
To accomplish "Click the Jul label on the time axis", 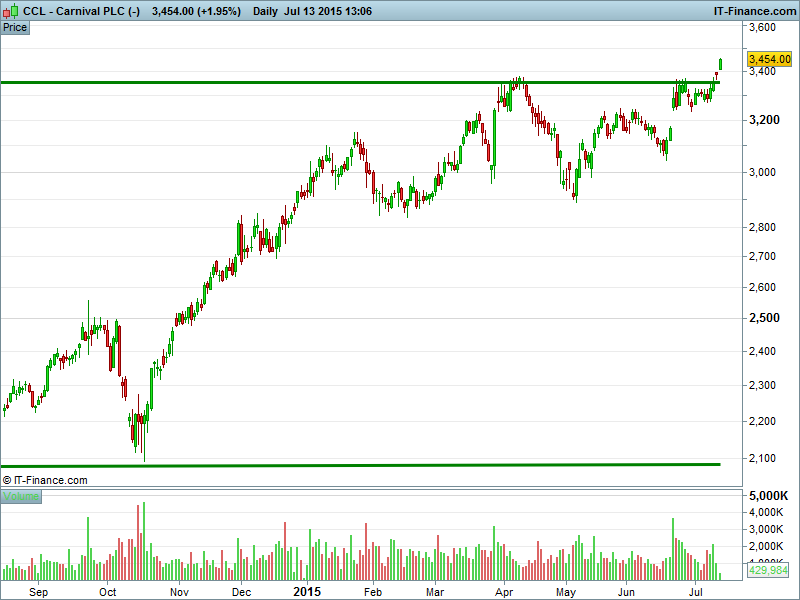I will tap(696, 591).
